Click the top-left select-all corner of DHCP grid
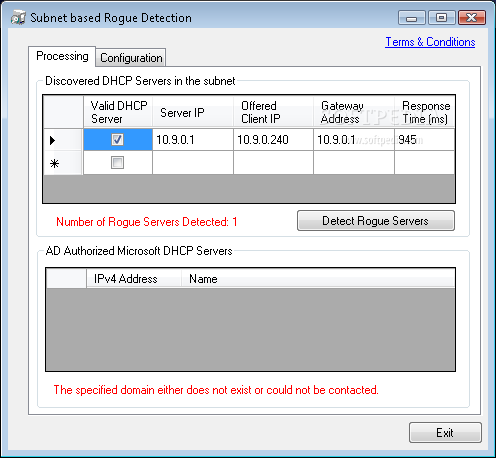The width and height of the screenshot is (496, 458). (63, 112)
